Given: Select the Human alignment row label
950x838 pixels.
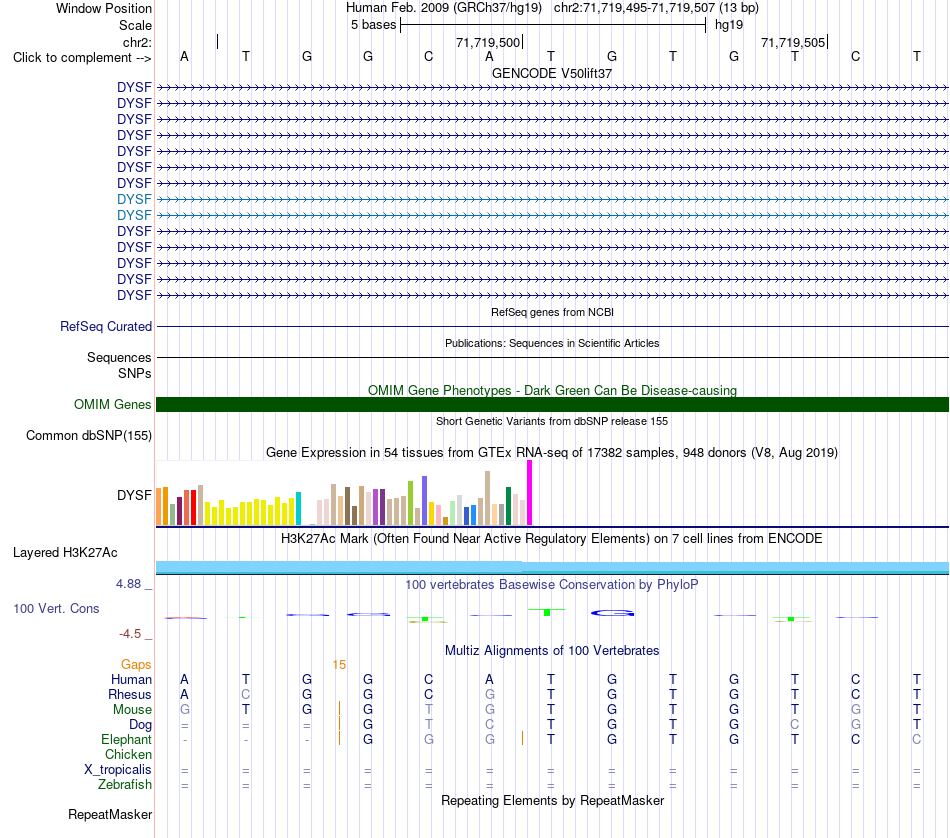Looking at the screenshot, I should point(131,679).
